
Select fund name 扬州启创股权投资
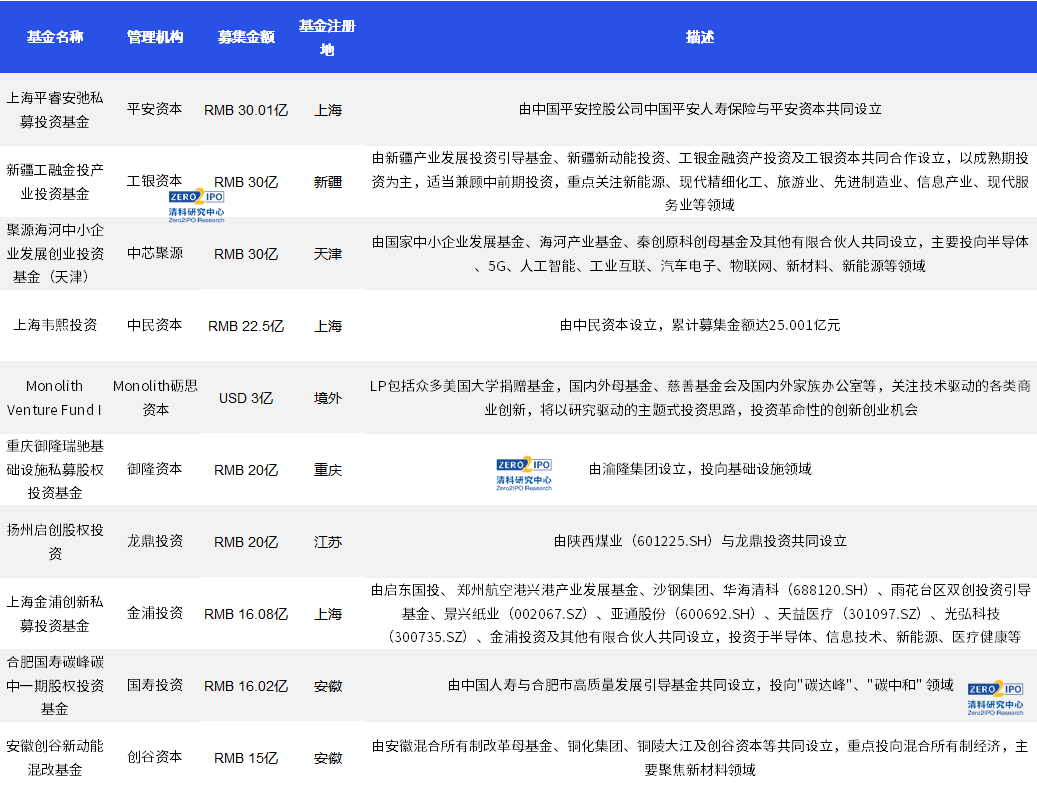coord(55,542)
